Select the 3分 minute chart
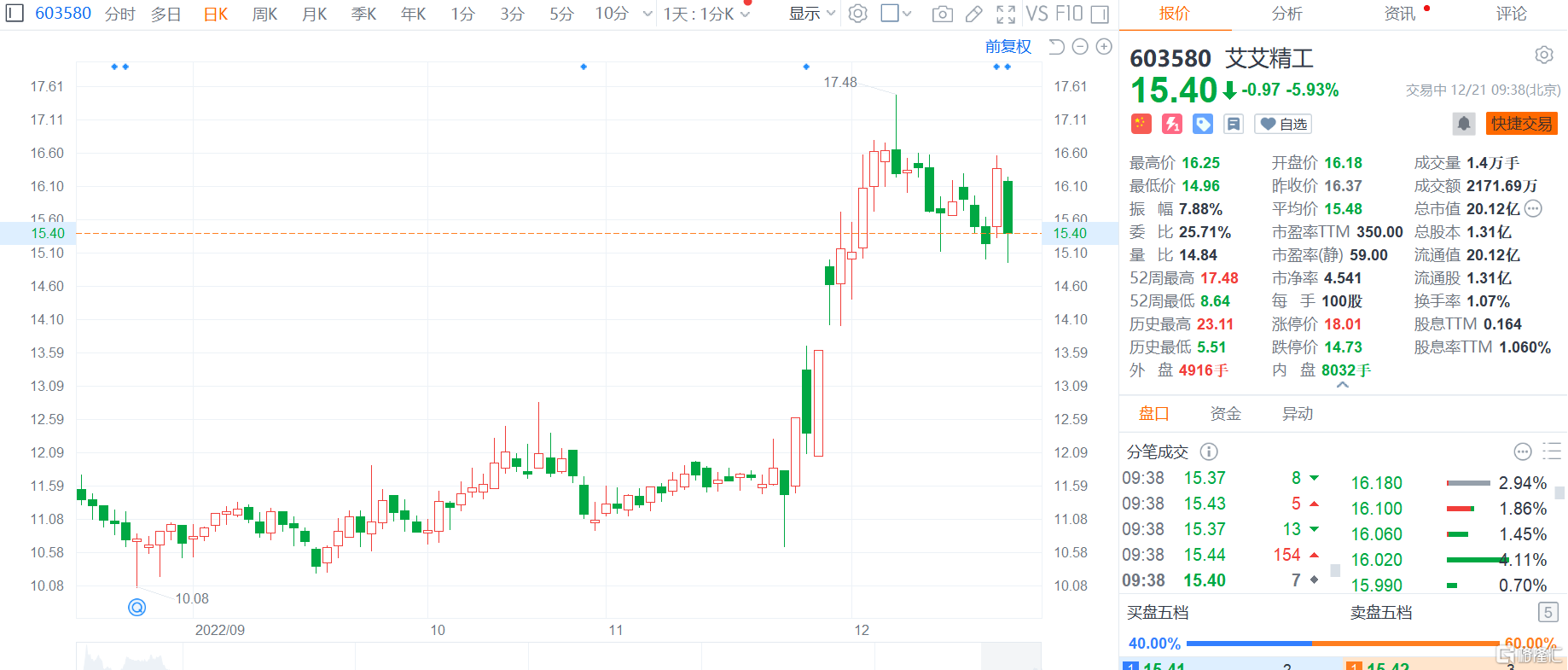 513,14
